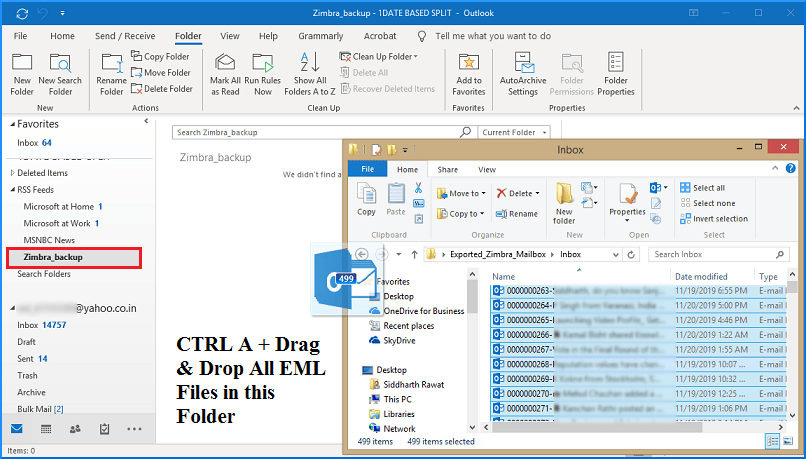Open People view in navigation bar
806x459 pixels.
tap(75, 429)
